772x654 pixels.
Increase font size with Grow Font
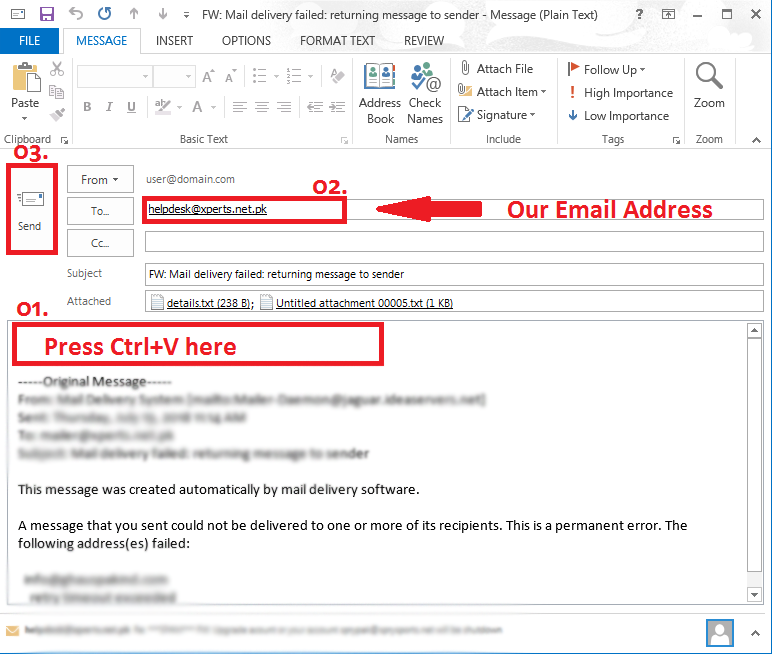[209, 76]
